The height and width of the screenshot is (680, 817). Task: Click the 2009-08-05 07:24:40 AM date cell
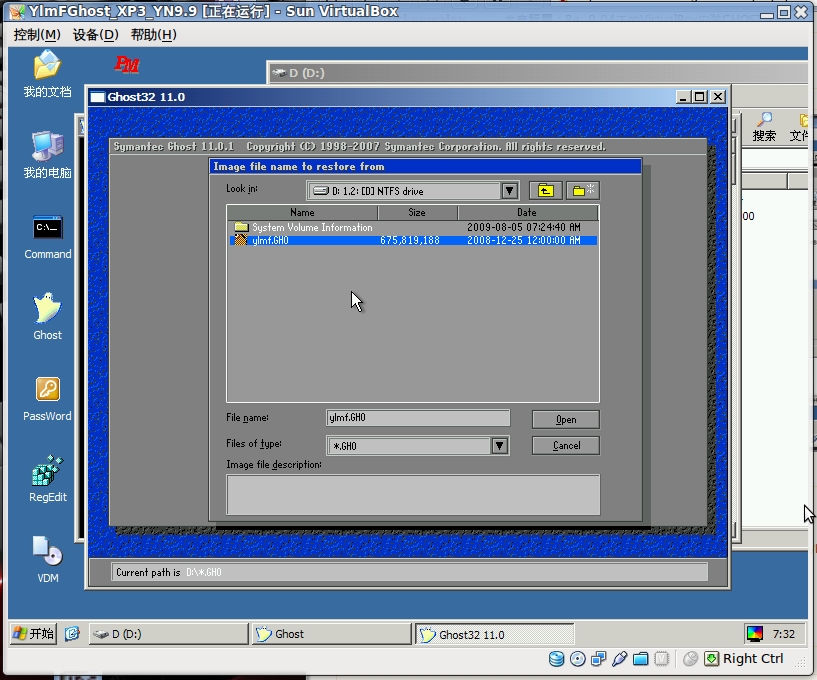tap(524, 227)
